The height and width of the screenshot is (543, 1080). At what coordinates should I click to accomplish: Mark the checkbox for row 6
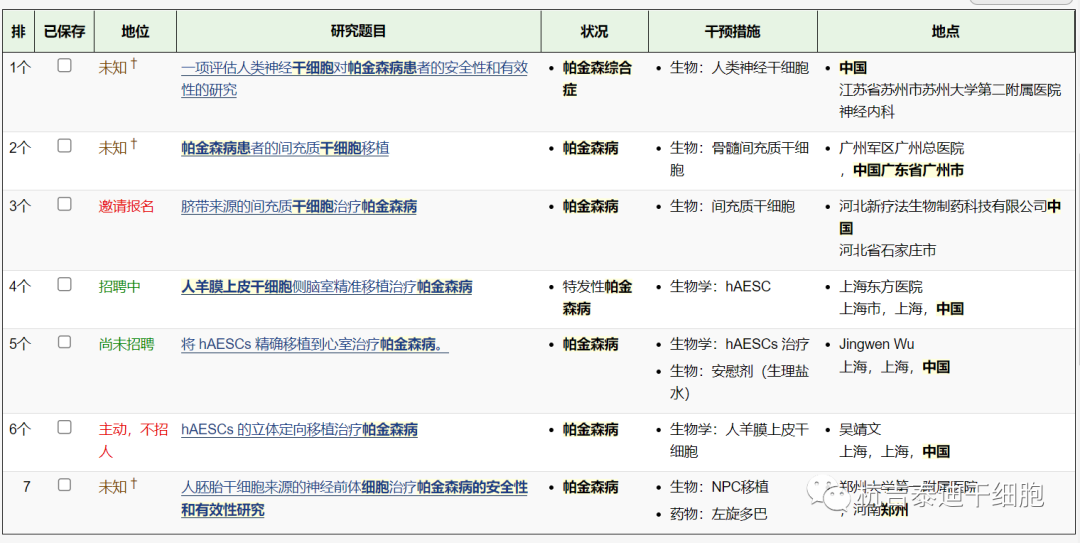[64, 427]
